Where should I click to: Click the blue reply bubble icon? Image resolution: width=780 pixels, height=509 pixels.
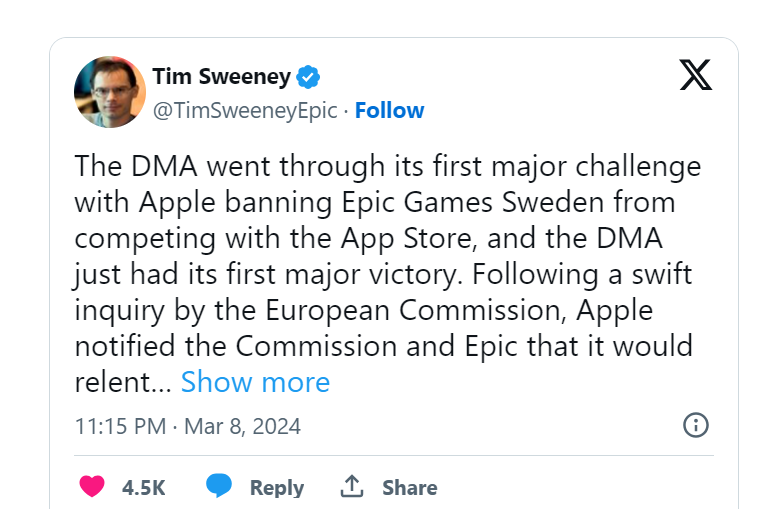[219, 486]
